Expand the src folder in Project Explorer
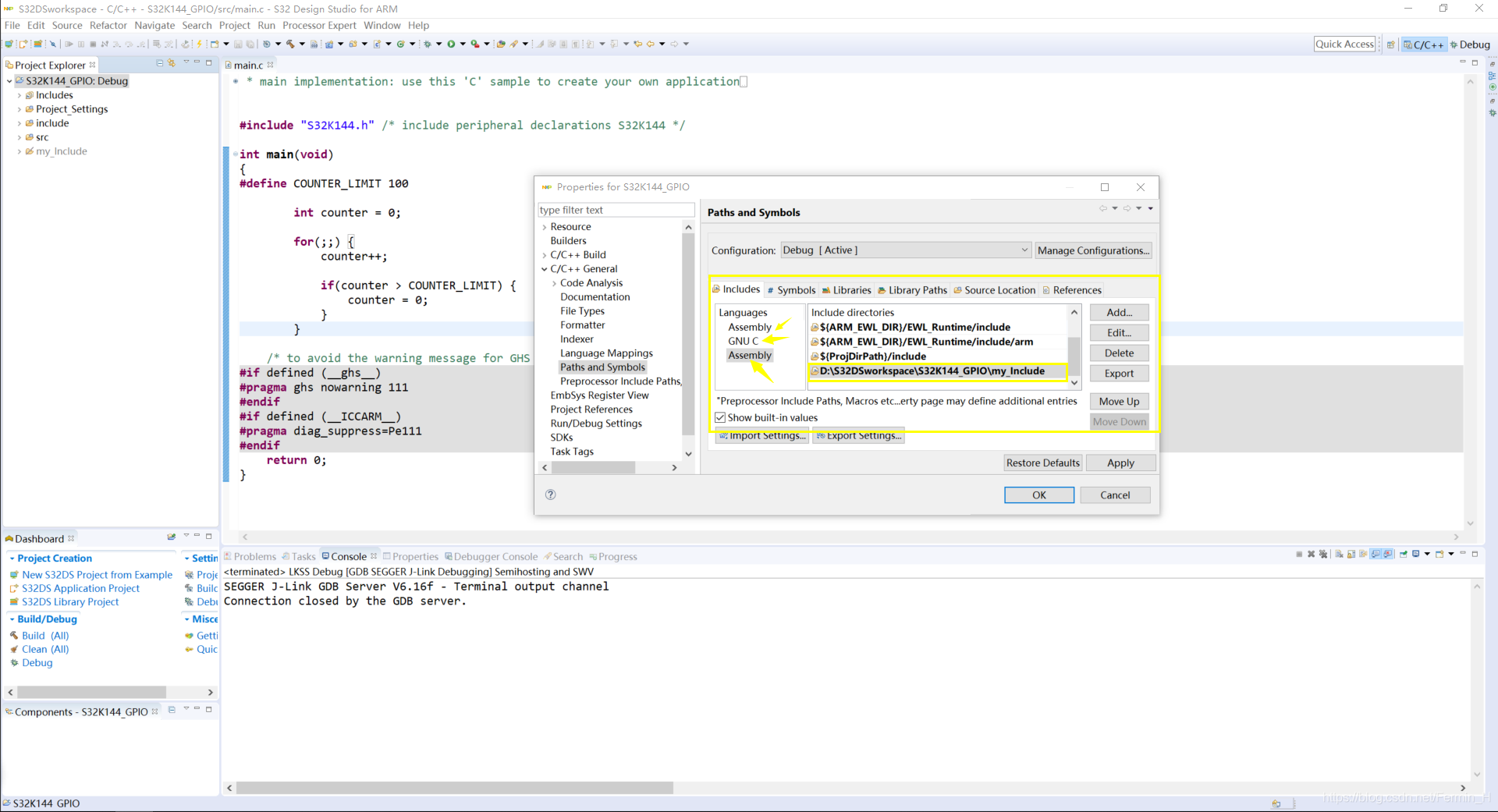Image resolution: width=1498 pixels, height=812 pixels. tap(20, 137)
